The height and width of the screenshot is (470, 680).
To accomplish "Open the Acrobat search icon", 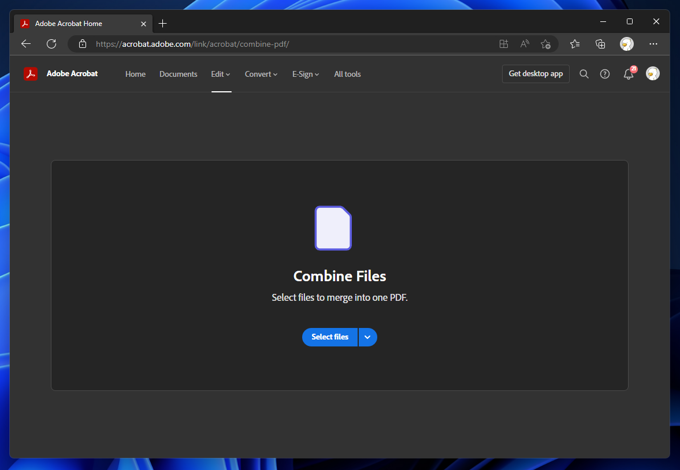I will click(584, 74).
